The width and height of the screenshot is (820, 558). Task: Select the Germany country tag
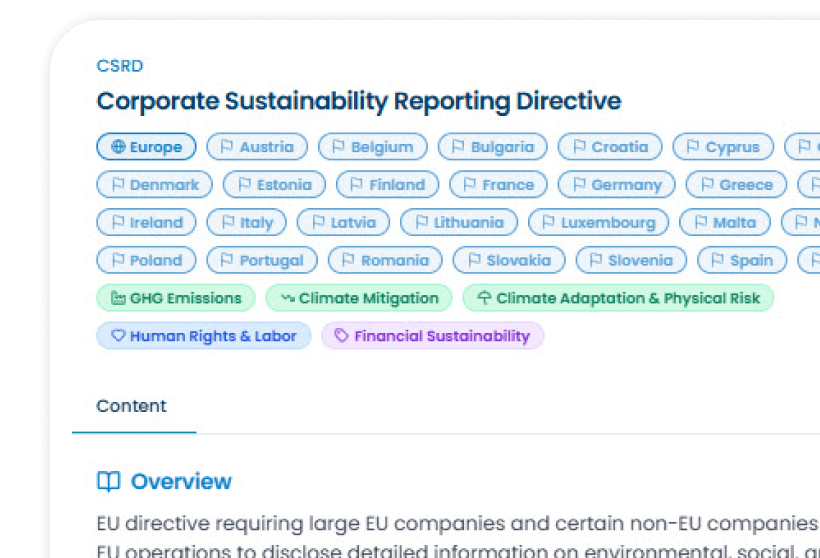(617, 185)
